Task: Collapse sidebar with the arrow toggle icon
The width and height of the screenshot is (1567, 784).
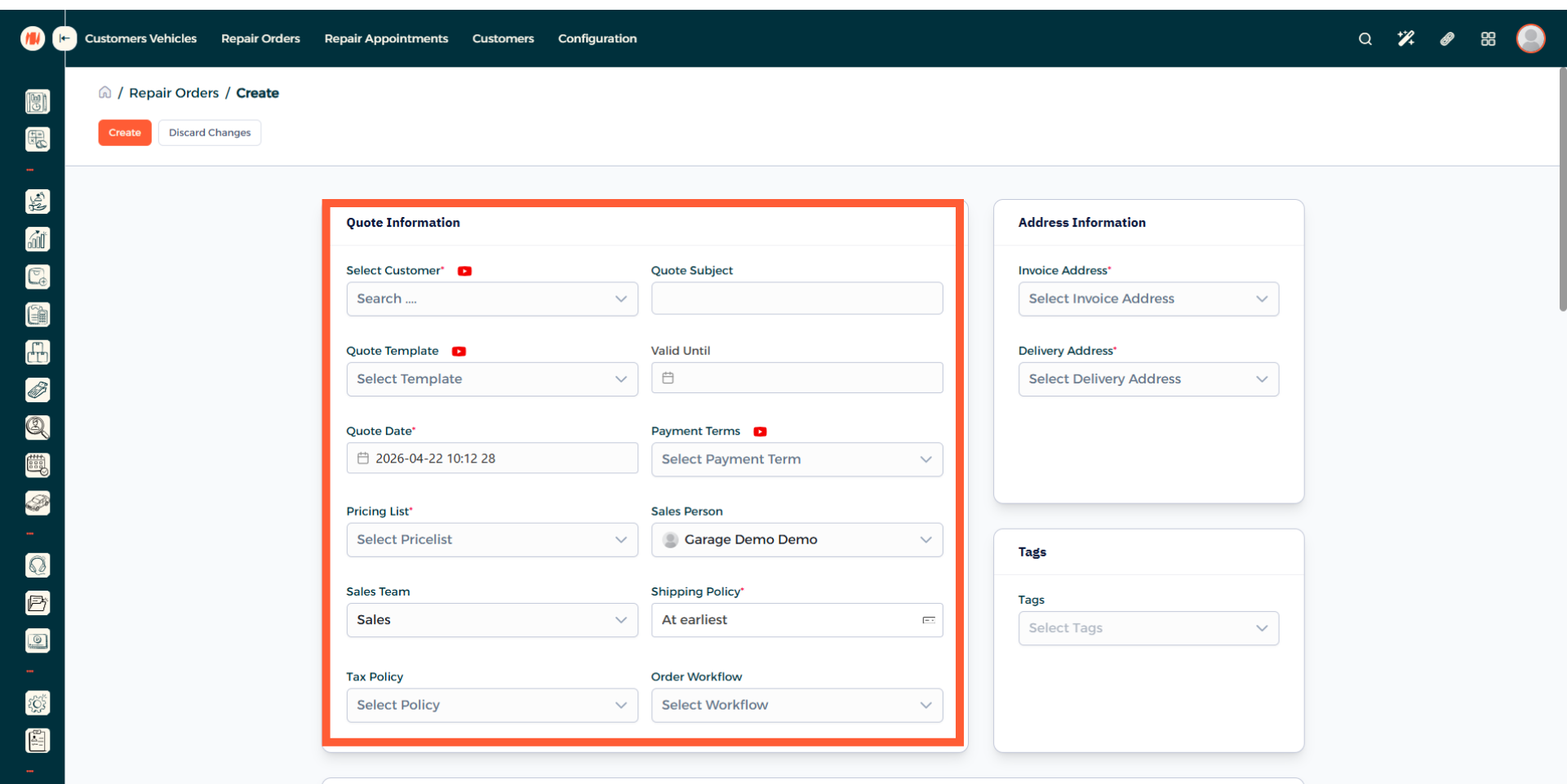Action: pos(64,38)
